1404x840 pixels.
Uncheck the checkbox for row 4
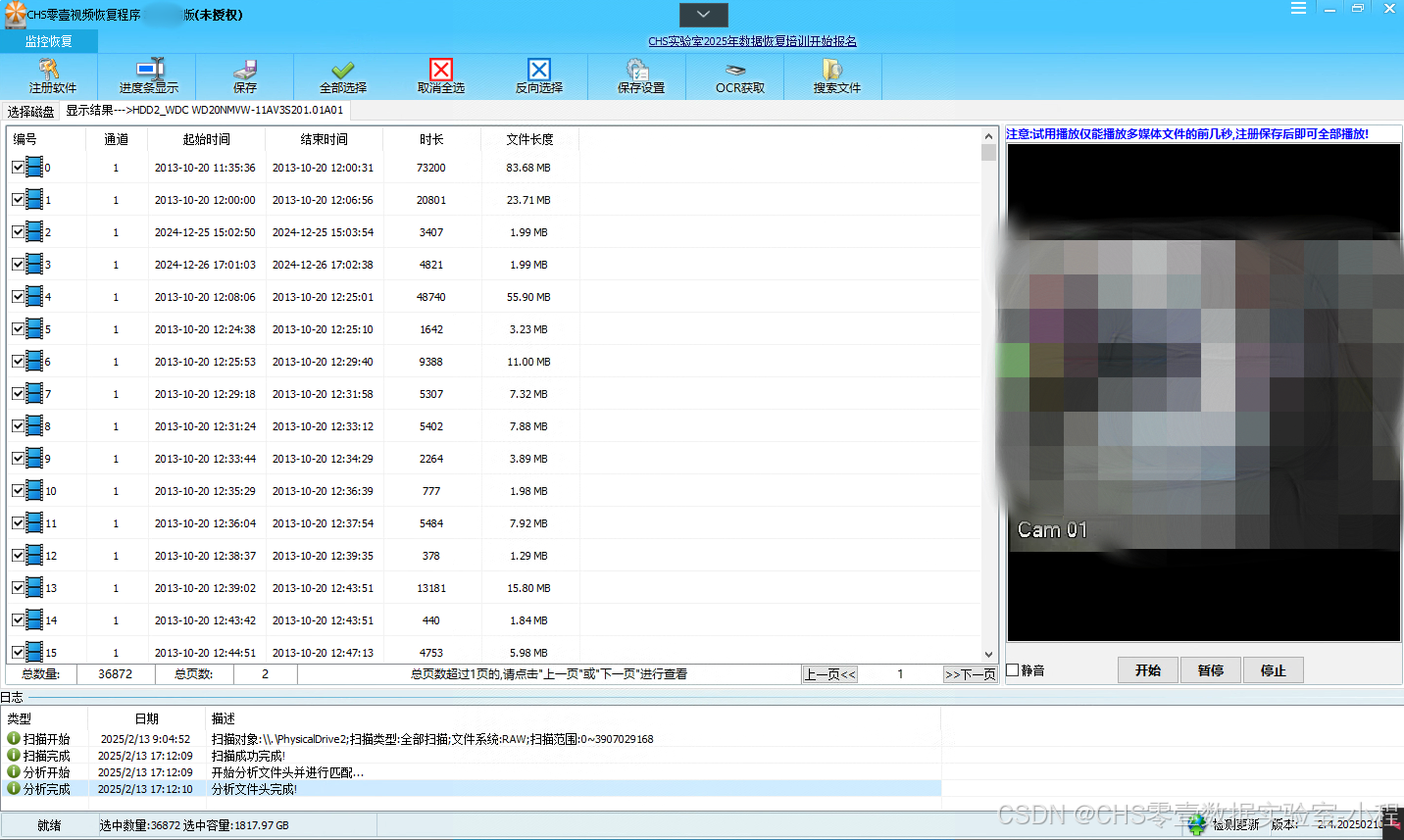18,297
